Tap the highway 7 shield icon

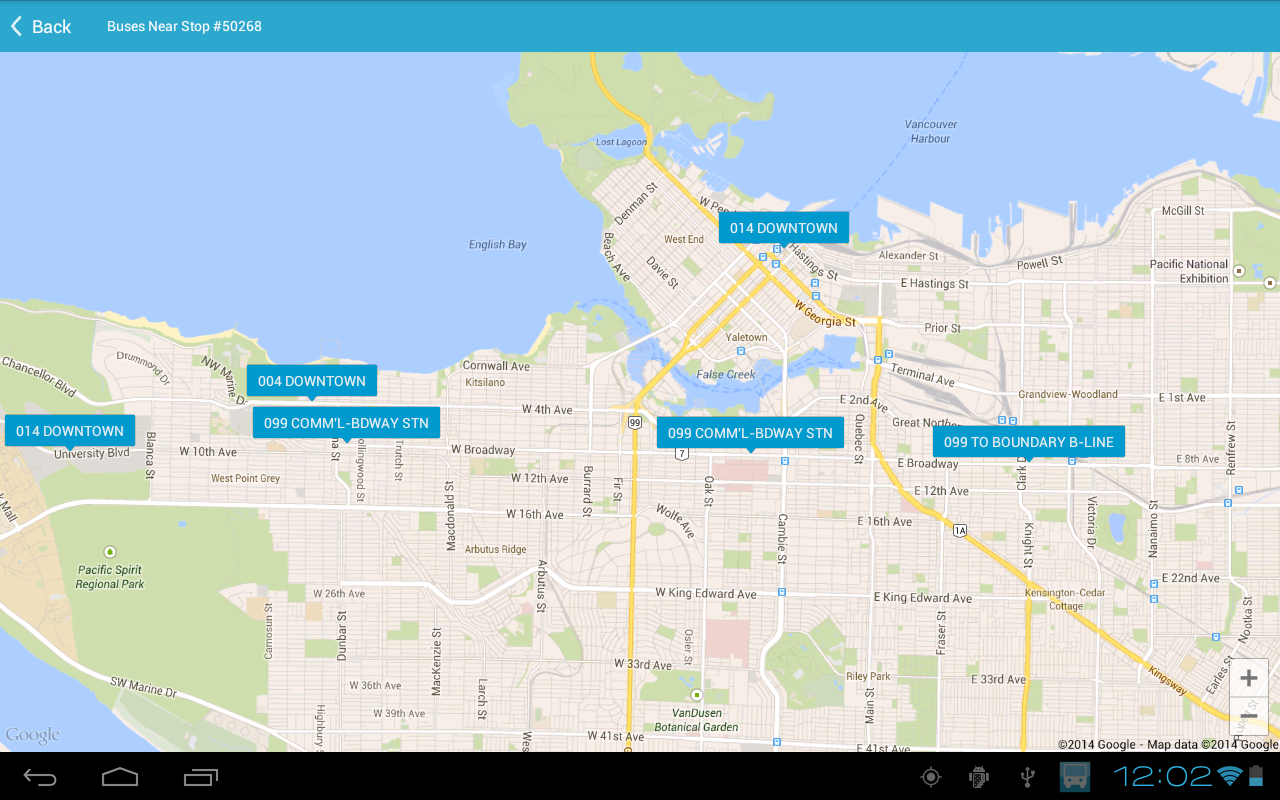(681, 453)
